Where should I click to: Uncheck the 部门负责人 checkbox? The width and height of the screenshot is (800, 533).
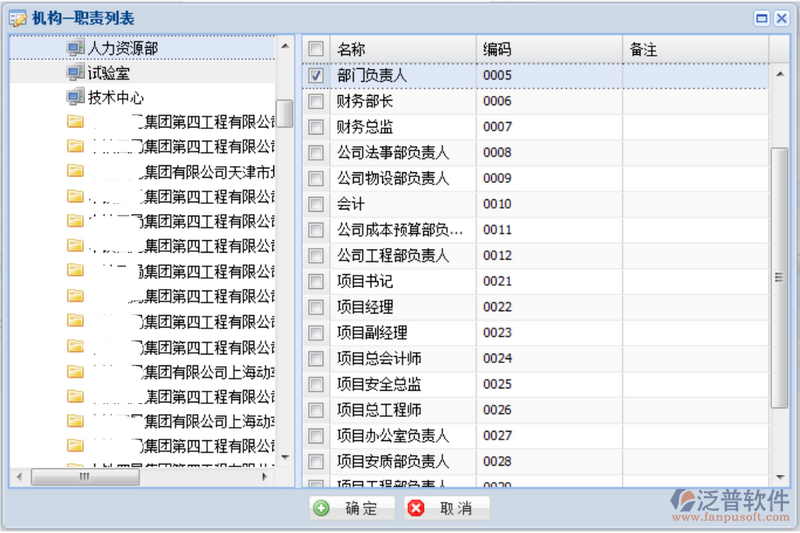click(x=316, y=75)
